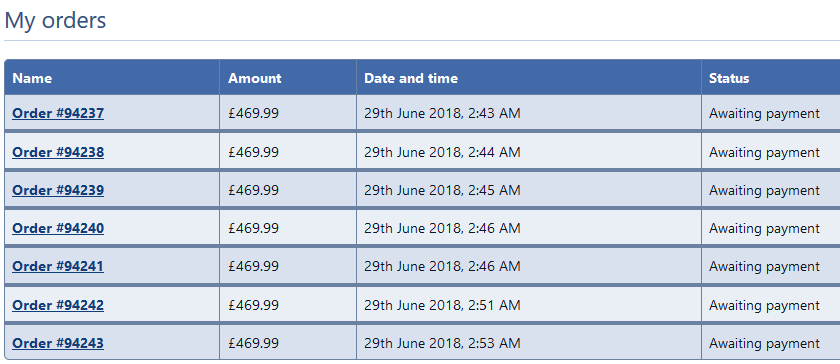This screenshot has height=364, width=840.
Task: Open the Order #94239 link
Action: point(58,190)
